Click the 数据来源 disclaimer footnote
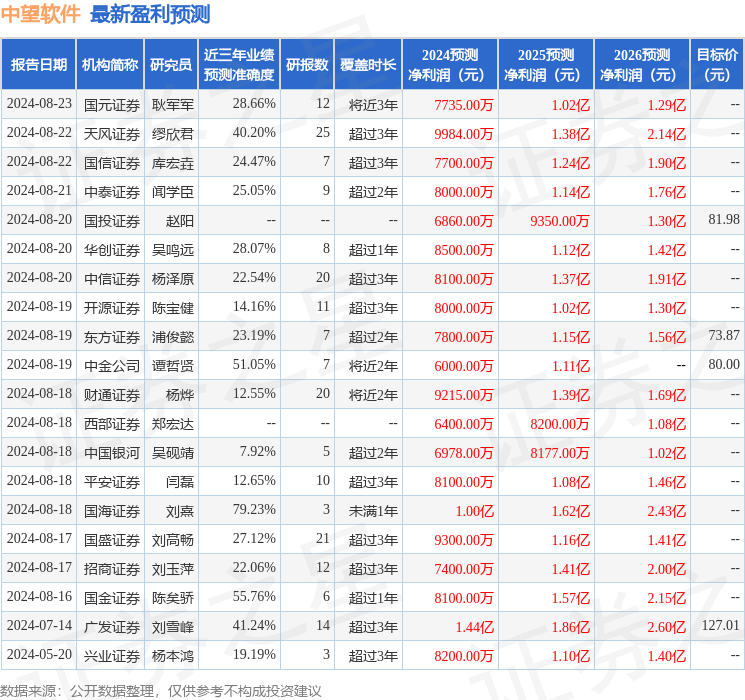Image resolution: width=745 pixels, height=700 pixels. click(x=161, y=690)
